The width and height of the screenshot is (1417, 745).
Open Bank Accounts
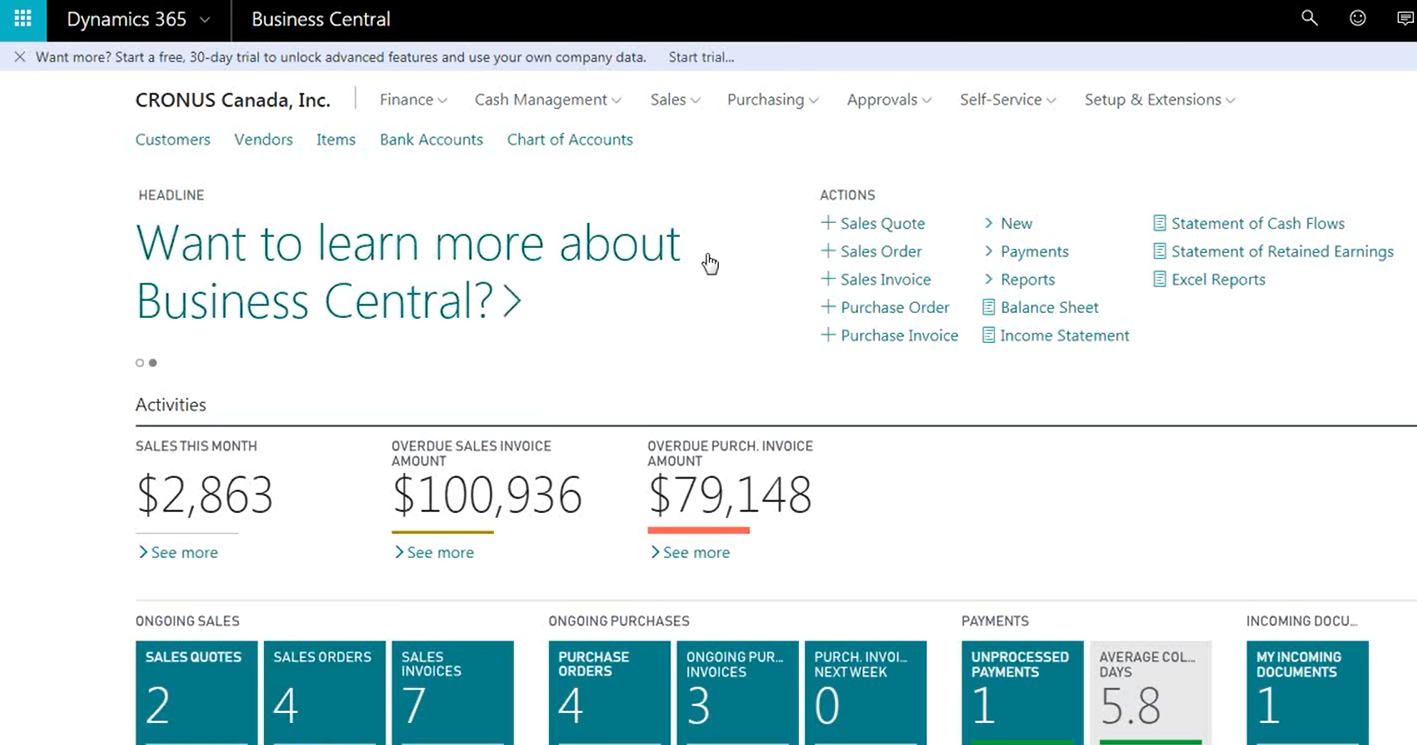pyautogui.click(x=431, y=139)
